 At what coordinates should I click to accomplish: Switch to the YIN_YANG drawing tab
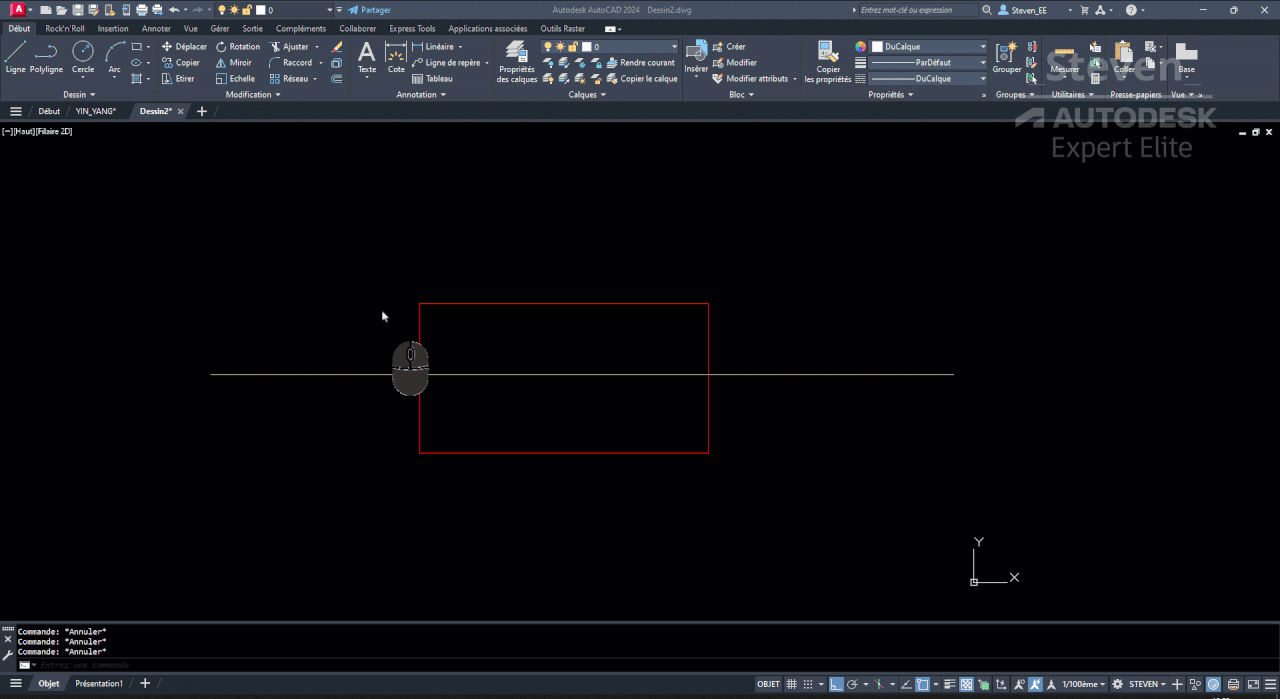pyautogui.click(x=96, y=111)
